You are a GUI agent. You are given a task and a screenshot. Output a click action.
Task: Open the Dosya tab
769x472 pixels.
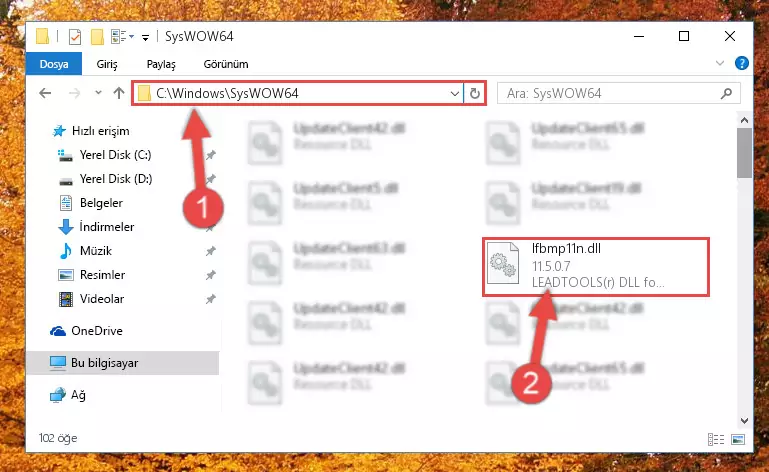pyautogui.click(x=54, y=64)
